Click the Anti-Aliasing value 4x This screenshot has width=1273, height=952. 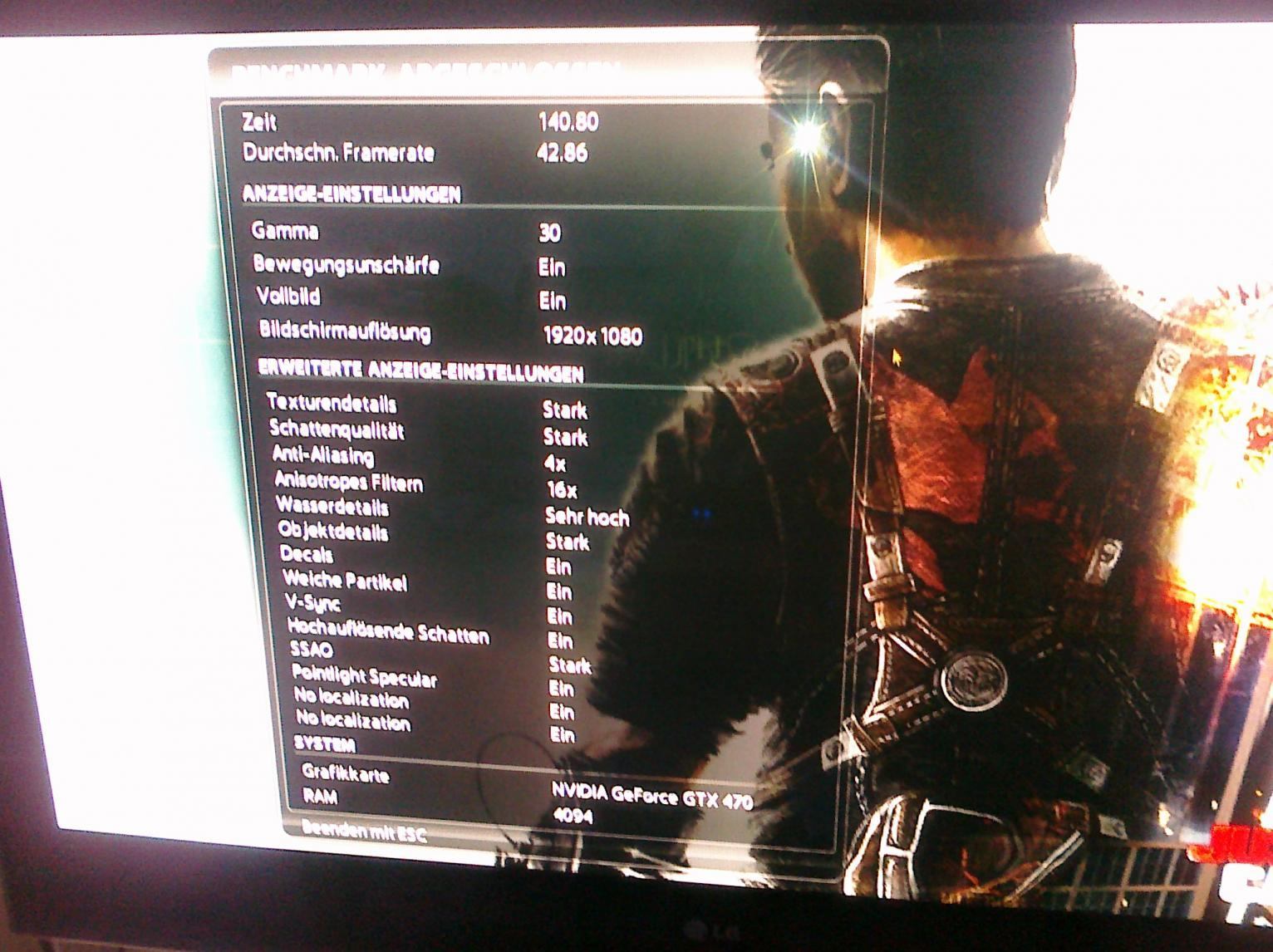tap(555, 464)
